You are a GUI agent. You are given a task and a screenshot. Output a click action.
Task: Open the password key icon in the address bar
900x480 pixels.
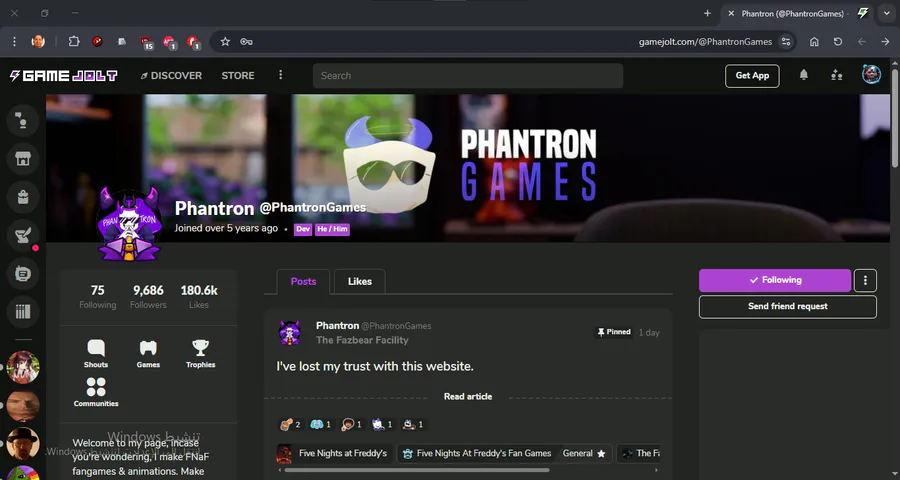pyautogui.click(x=246, y=42)
